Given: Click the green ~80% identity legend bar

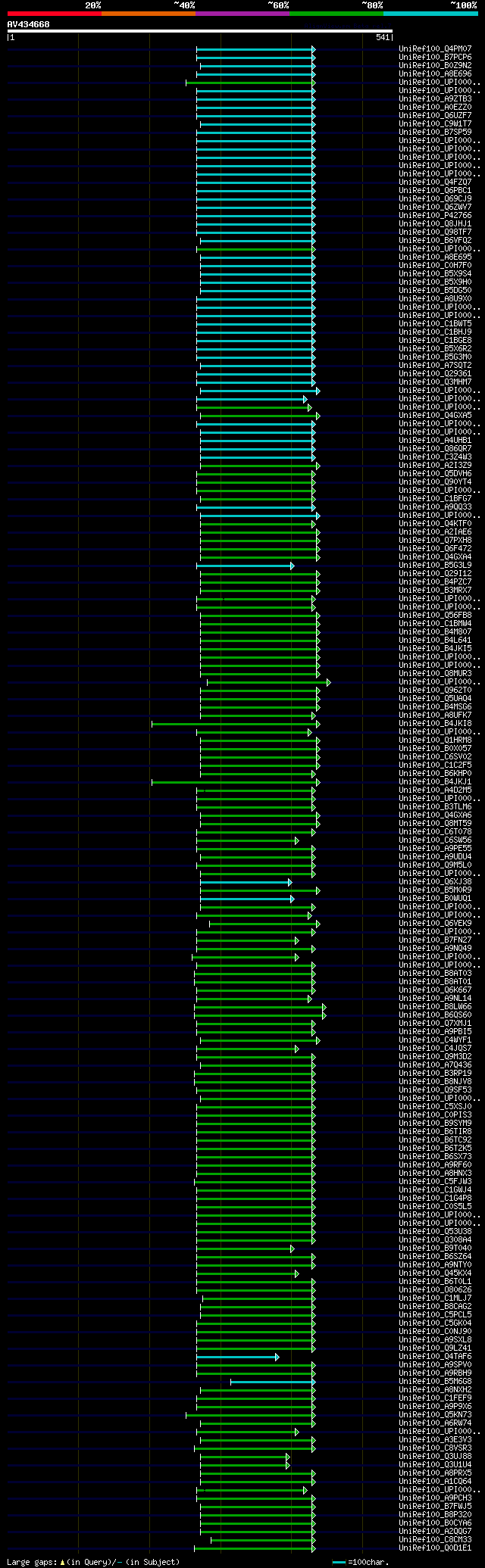Looking at the screenshot, I should pos(336,14).
